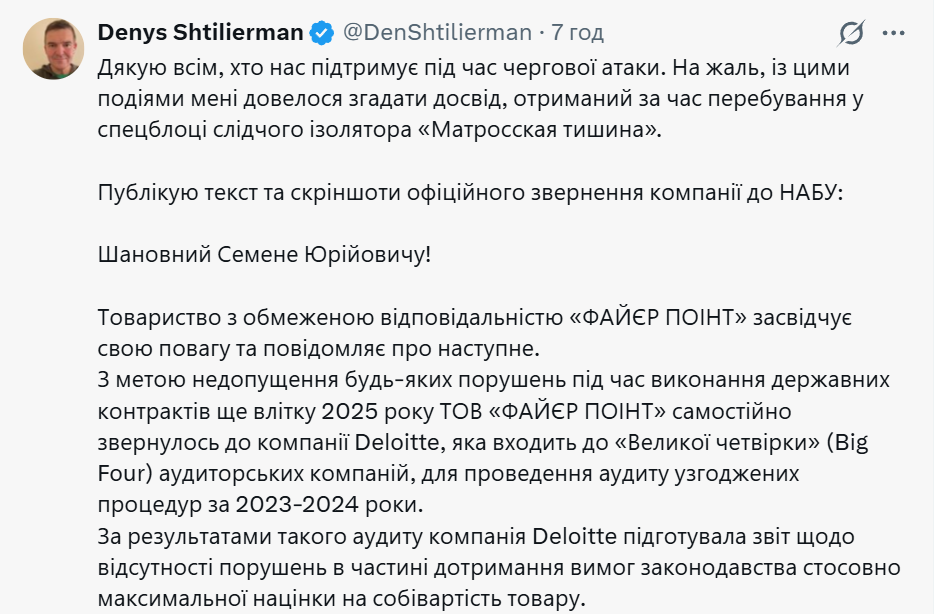
Task: Click the greeting "Шановний Семене Юрійовичу!"
Action: (264, 255)
